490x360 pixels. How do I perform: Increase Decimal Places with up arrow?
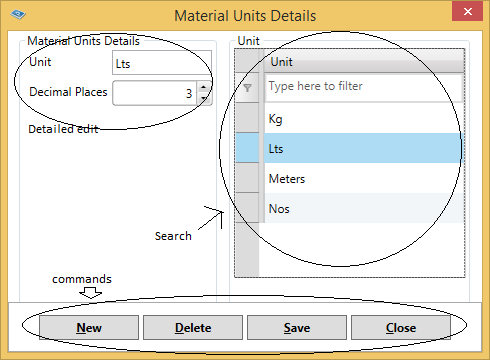click(x=204, y=87)
